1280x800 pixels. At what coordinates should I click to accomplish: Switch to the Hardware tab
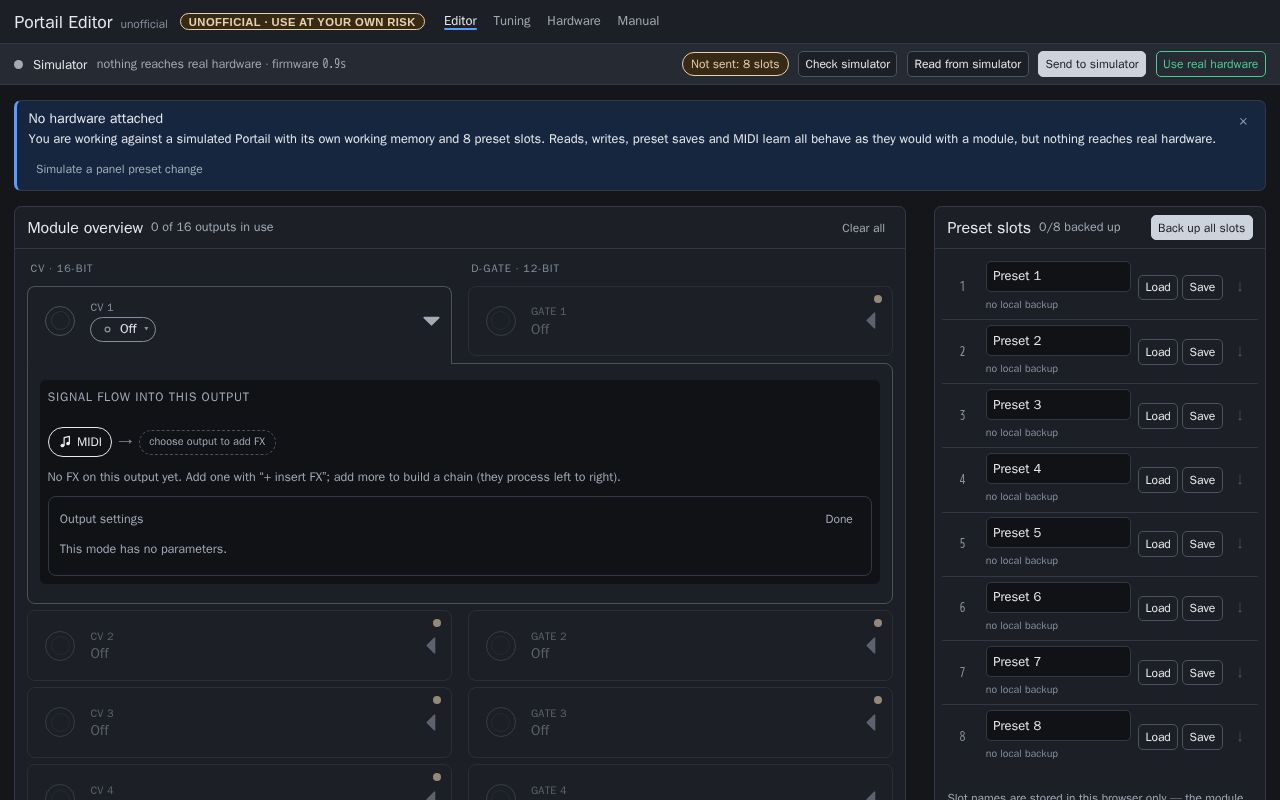coord(574,21)
